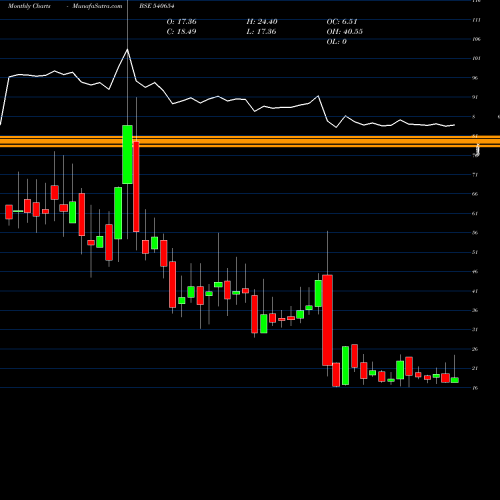
Task: Click the 31 price axis label
Action: click(x=475, y=330)
